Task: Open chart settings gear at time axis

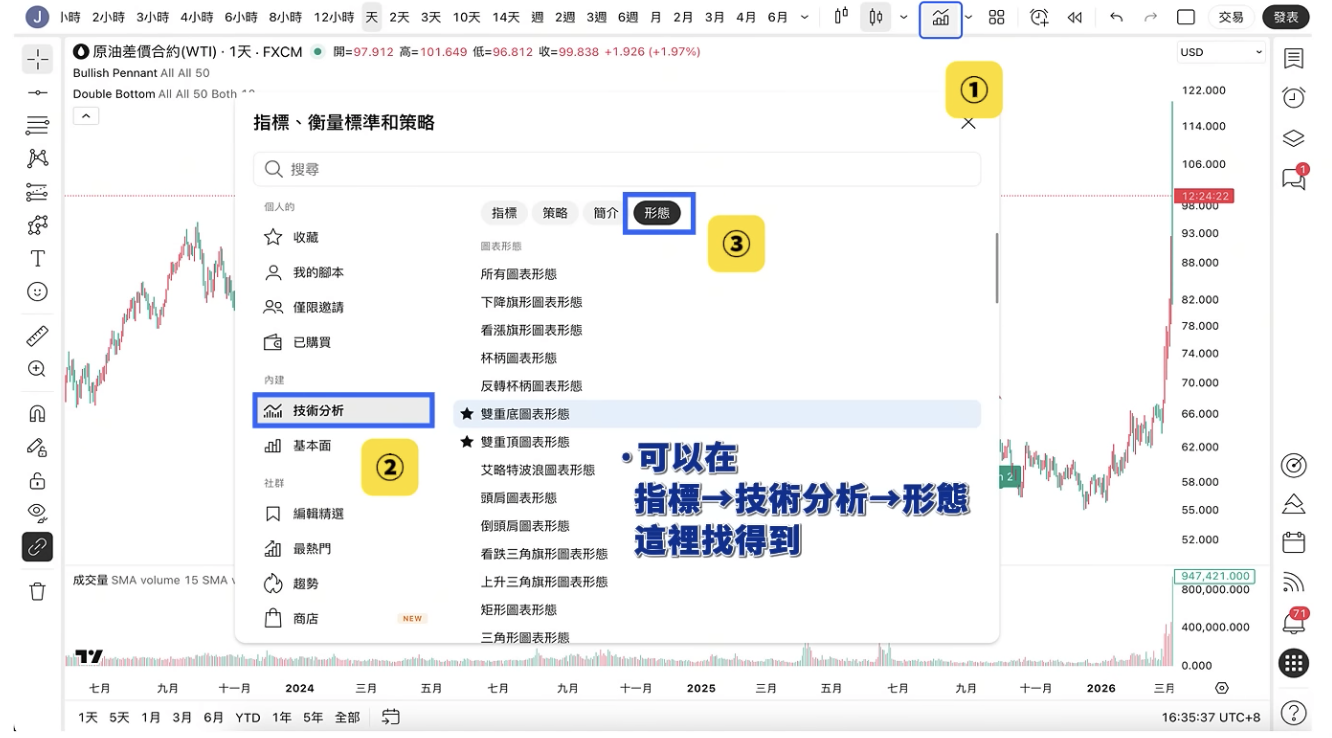Action: pyautogui.click(x=1221, y=688)
